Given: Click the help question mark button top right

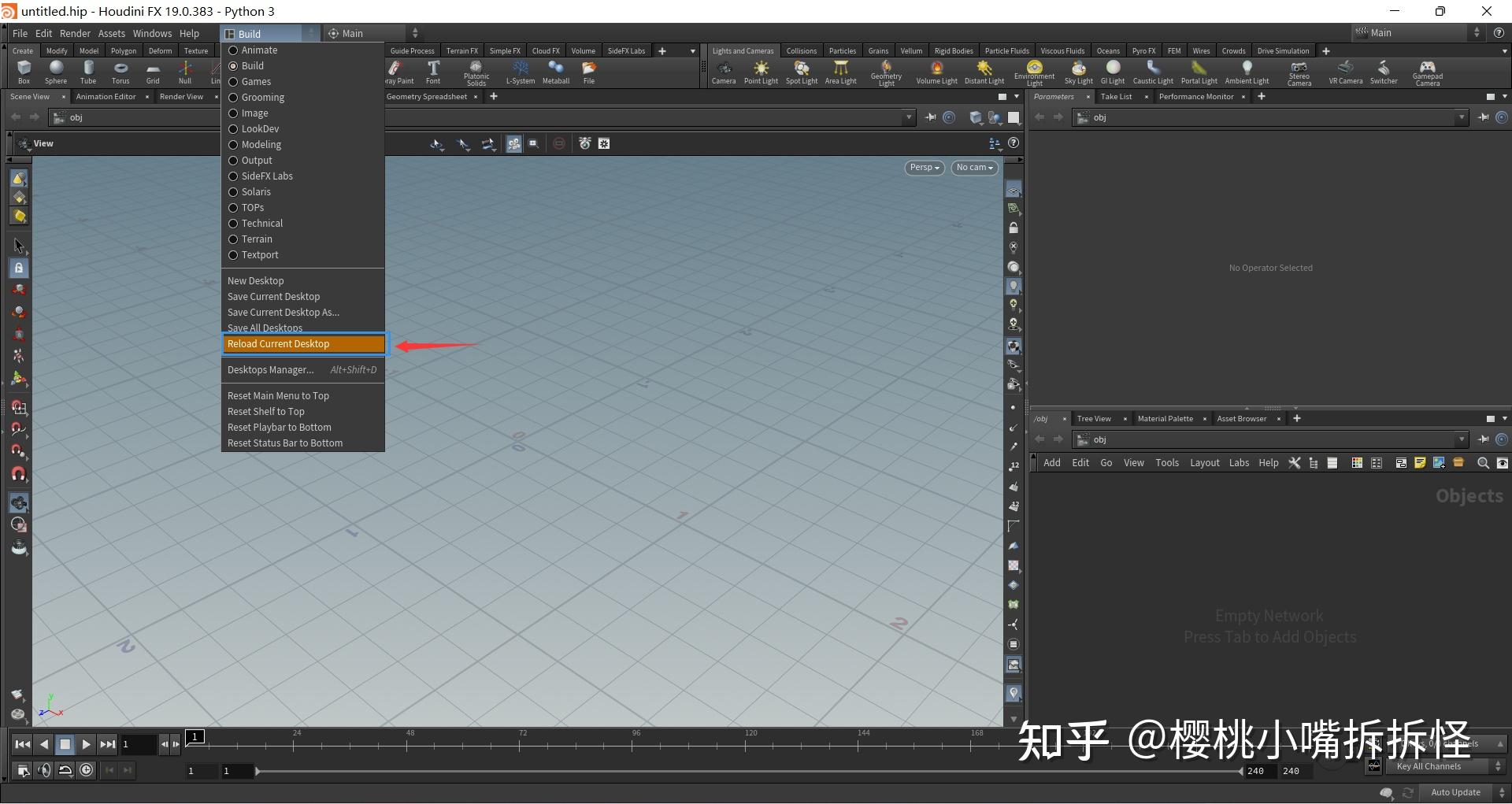Looking at the screenshot, I should 1497,33.
